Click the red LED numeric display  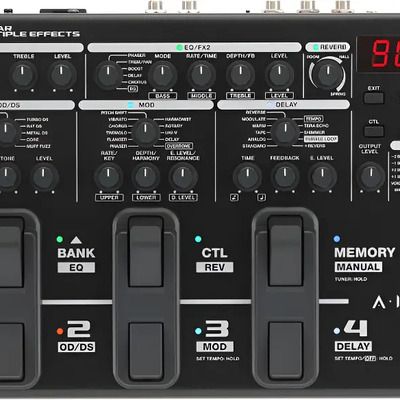tap(378, 54)
